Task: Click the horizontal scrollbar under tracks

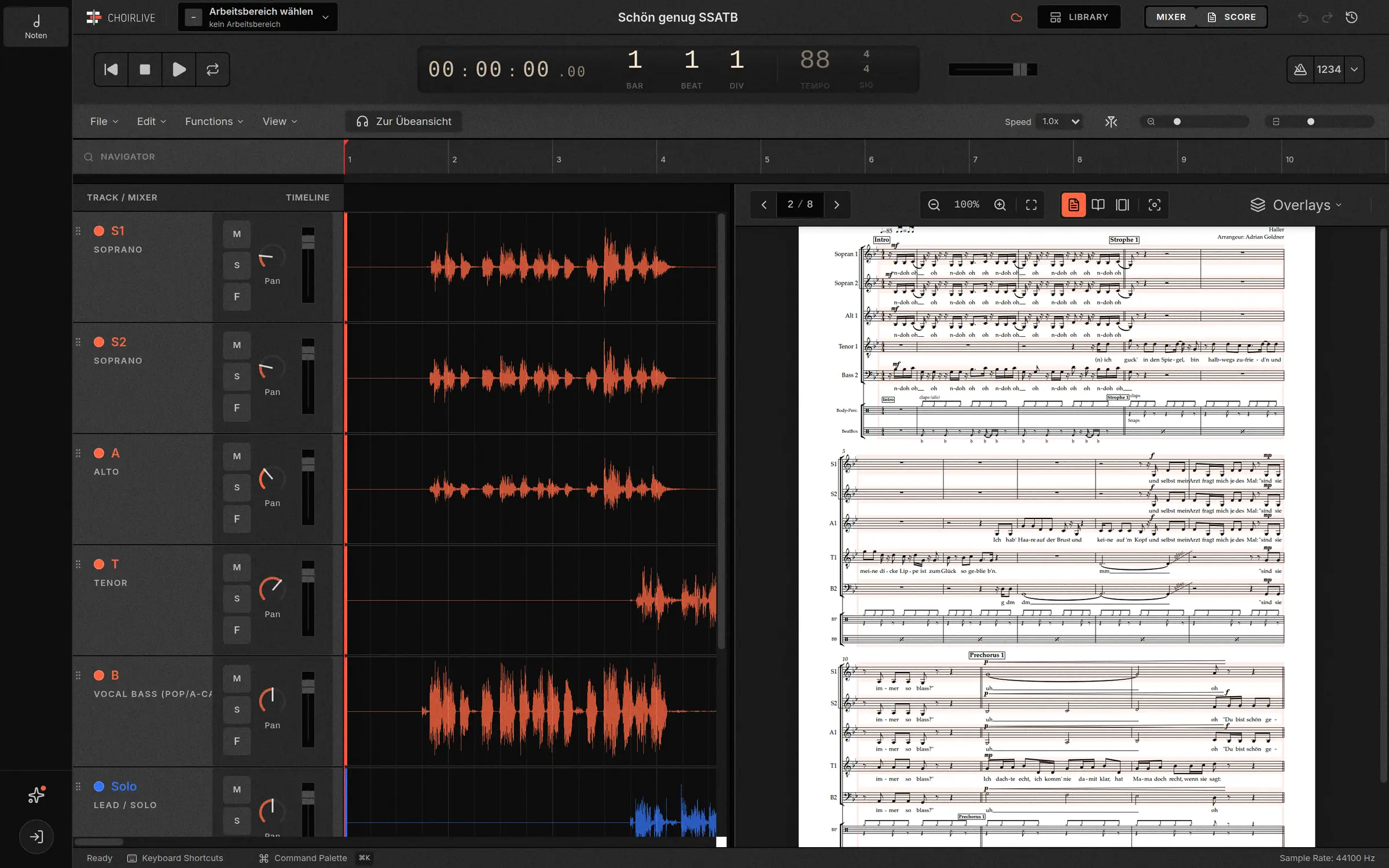Action: tap(99, 842)
